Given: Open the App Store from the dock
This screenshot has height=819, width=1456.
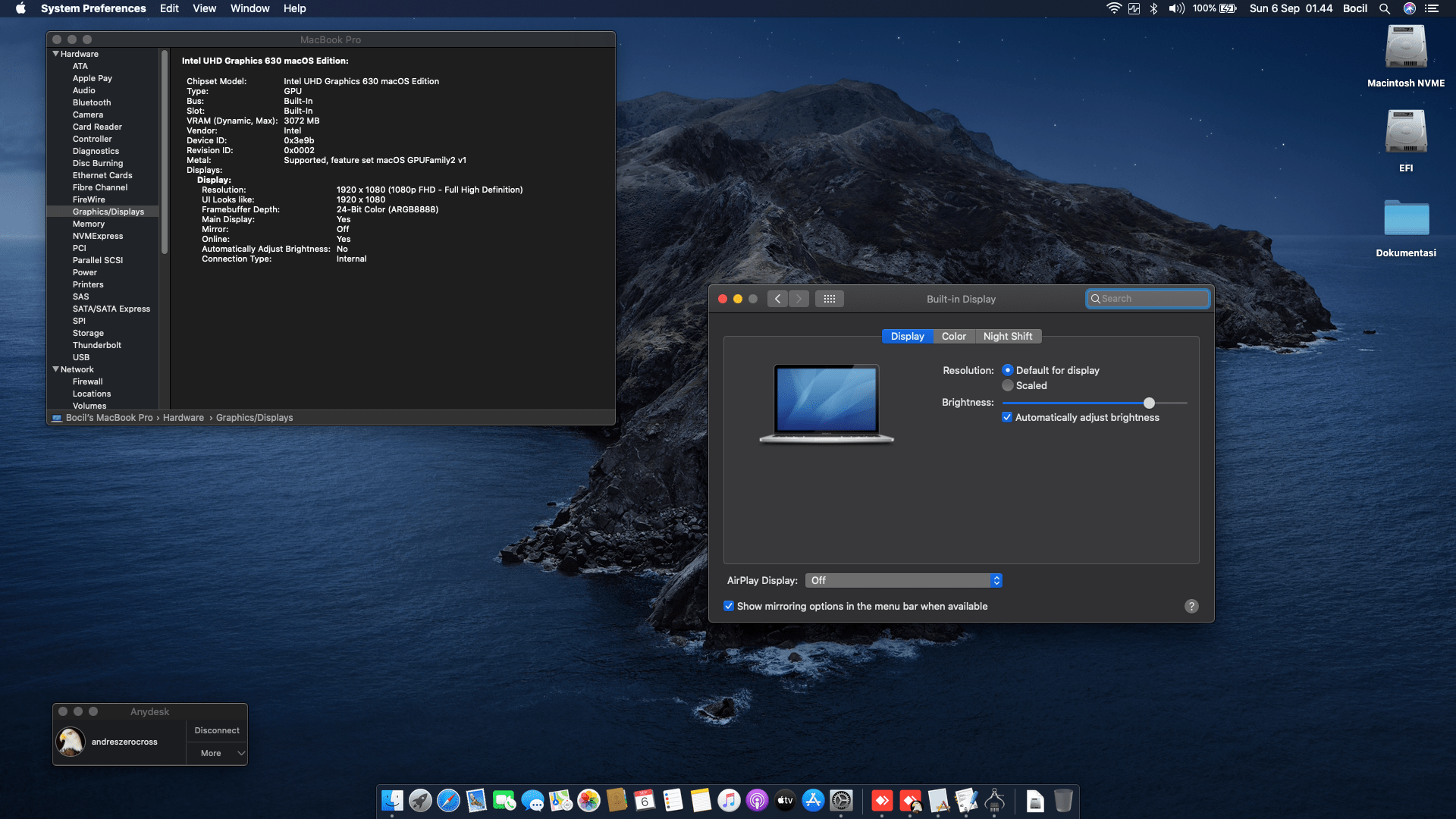Looking at the screenshot, I should click(813, 800).
